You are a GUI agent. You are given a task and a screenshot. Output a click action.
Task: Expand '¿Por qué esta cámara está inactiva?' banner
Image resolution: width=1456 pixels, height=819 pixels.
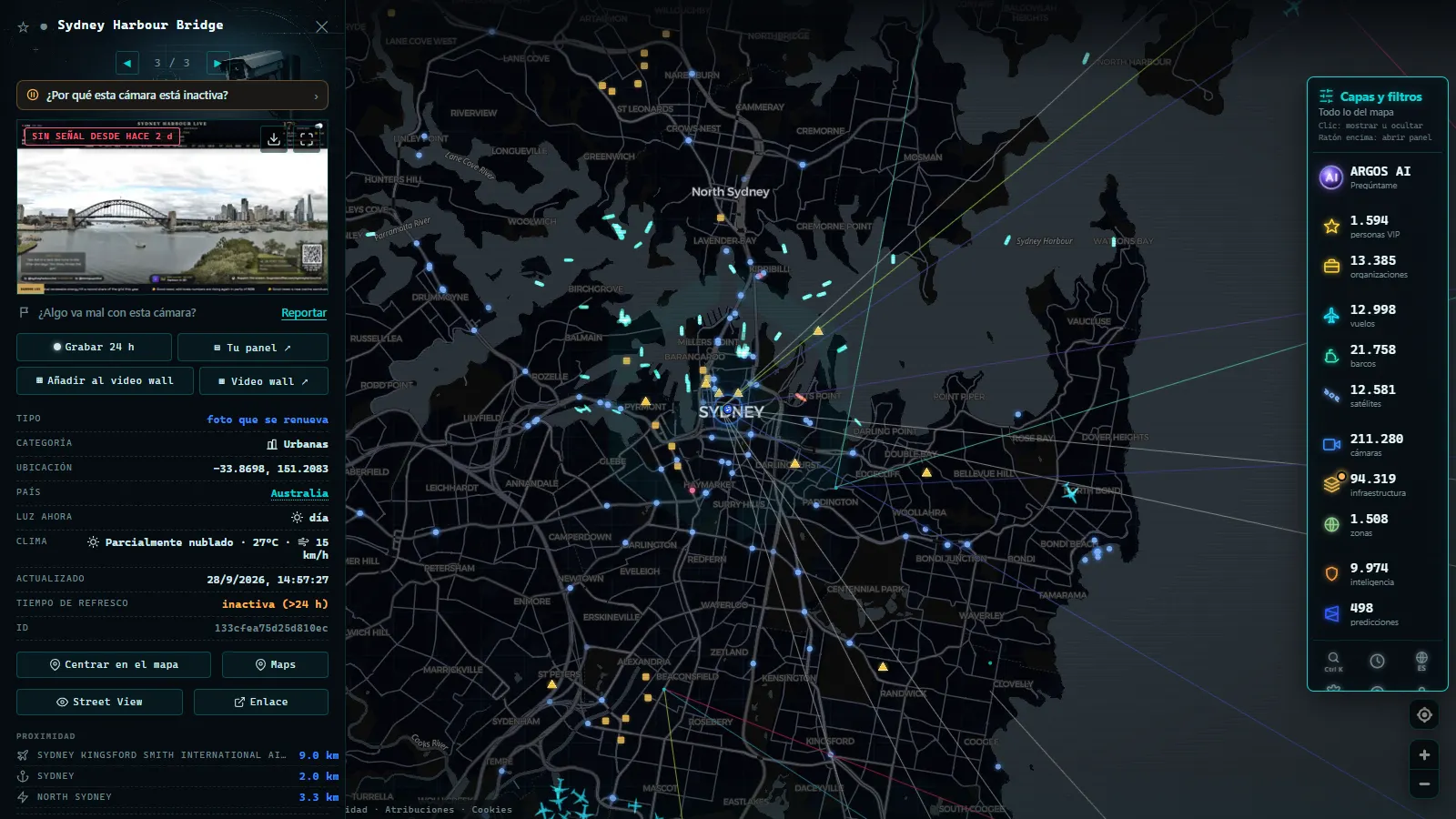pyautogui.click(x=172, y=96)
